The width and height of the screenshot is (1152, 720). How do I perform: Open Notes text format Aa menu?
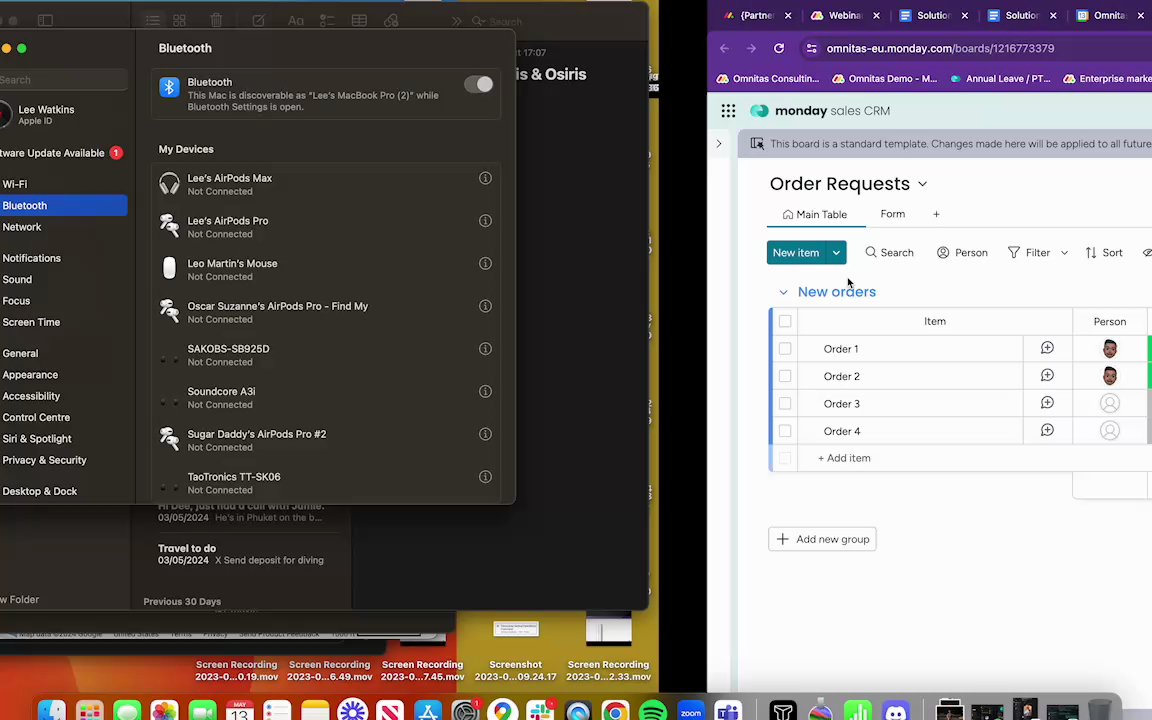(x=295, y=21)
